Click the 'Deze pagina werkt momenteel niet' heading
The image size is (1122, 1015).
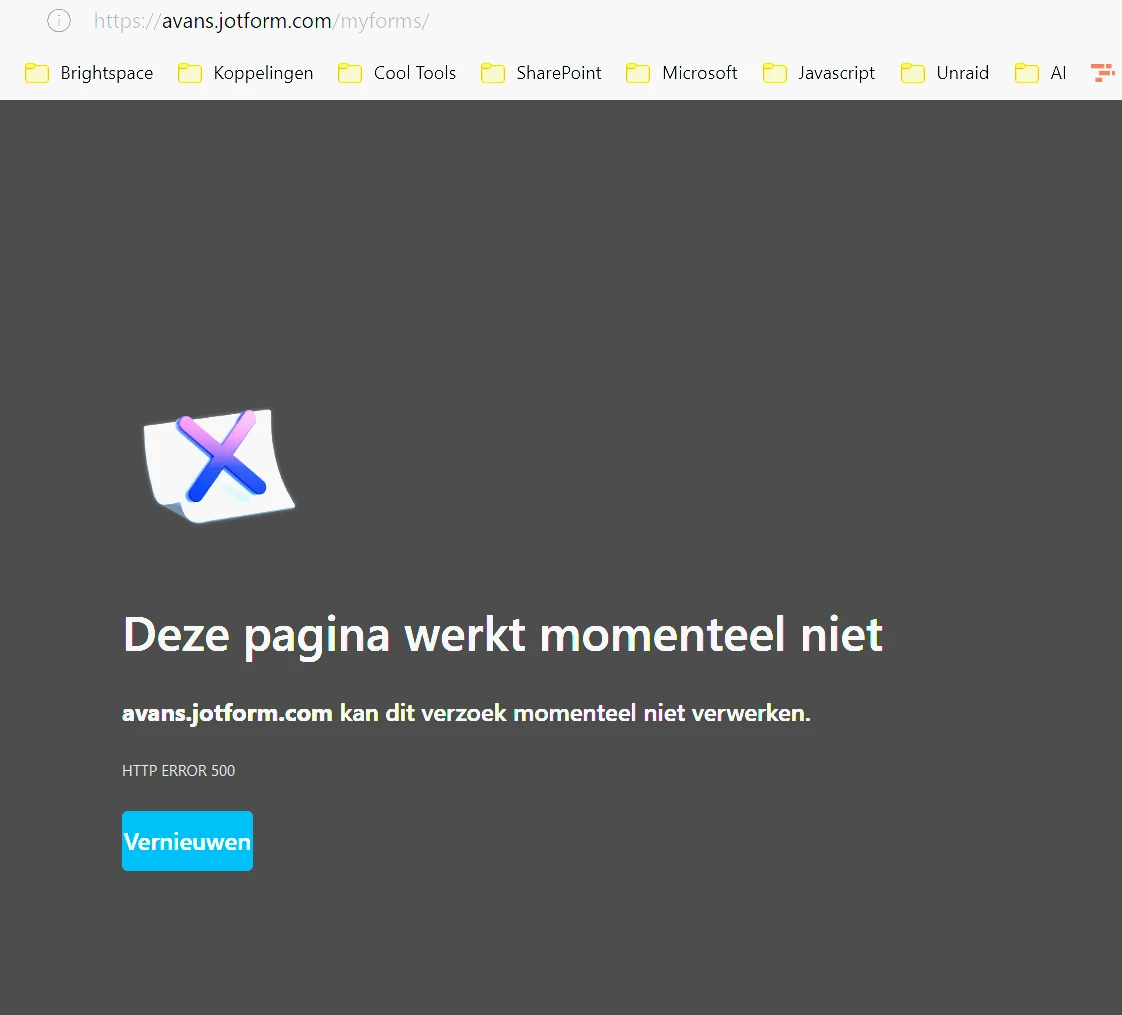501,634
